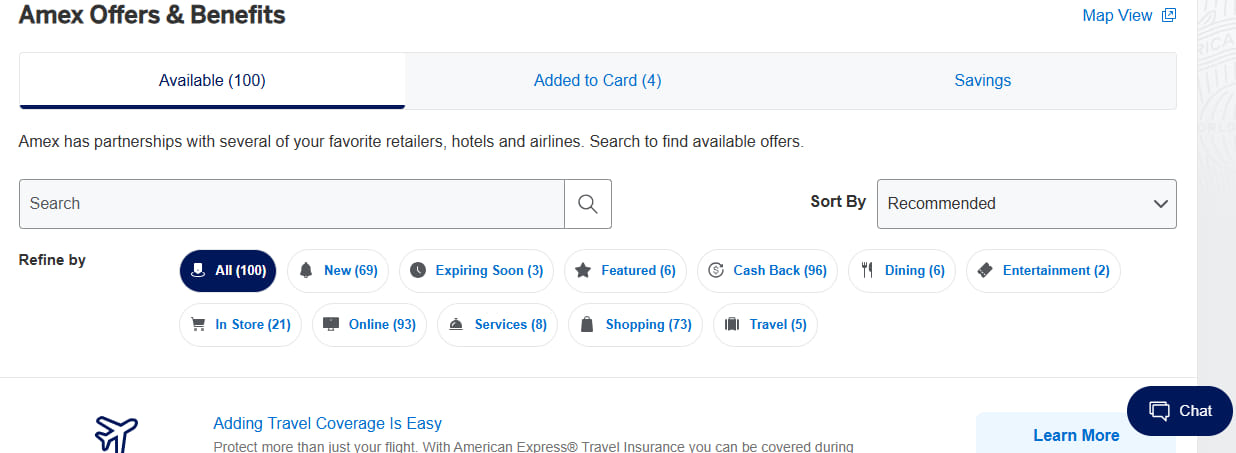
Task: Click the bell icon on New filter
Action: [x=306, y=270]
